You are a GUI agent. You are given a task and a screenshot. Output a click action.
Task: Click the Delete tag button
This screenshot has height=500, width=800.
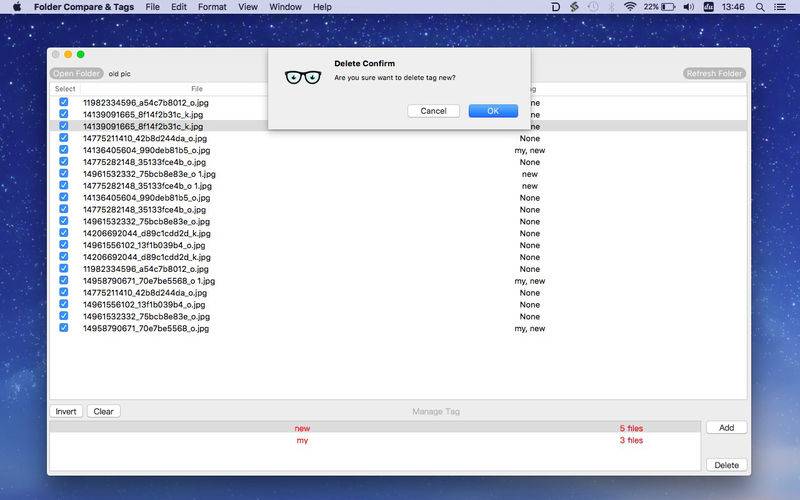pos(727,465)
